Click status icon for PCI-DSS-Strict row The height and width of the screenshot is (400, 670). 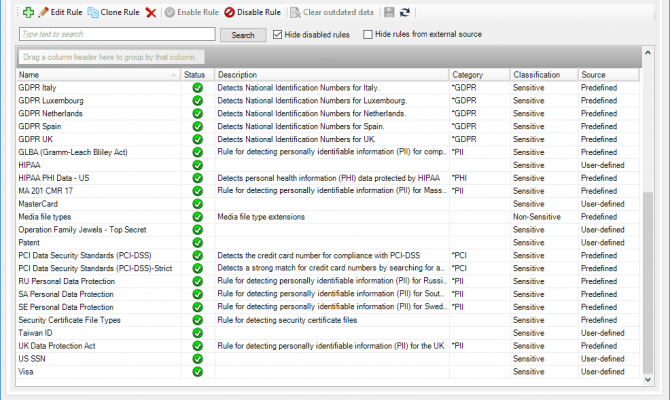click(x=197, y=268)
